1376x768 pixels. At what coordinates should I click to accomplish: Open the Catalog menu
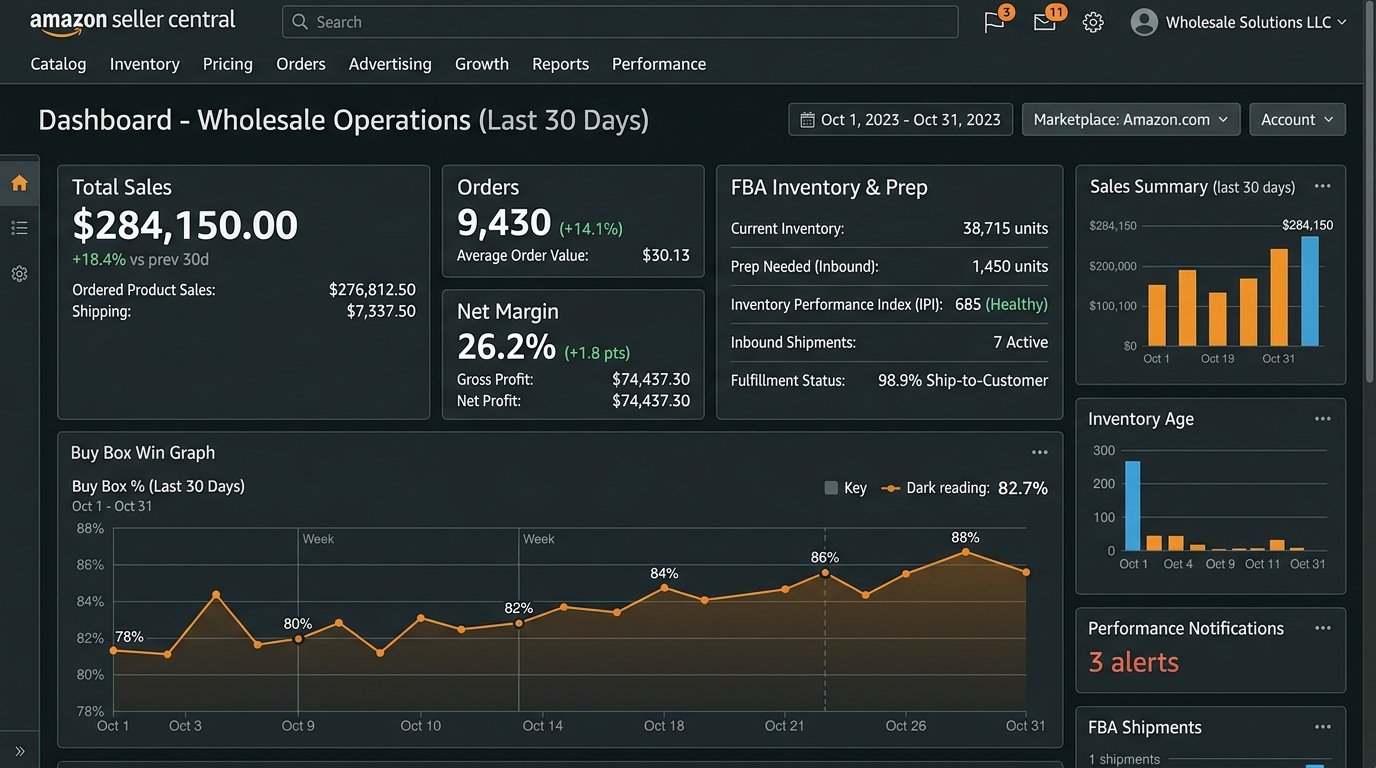(58, 63)
